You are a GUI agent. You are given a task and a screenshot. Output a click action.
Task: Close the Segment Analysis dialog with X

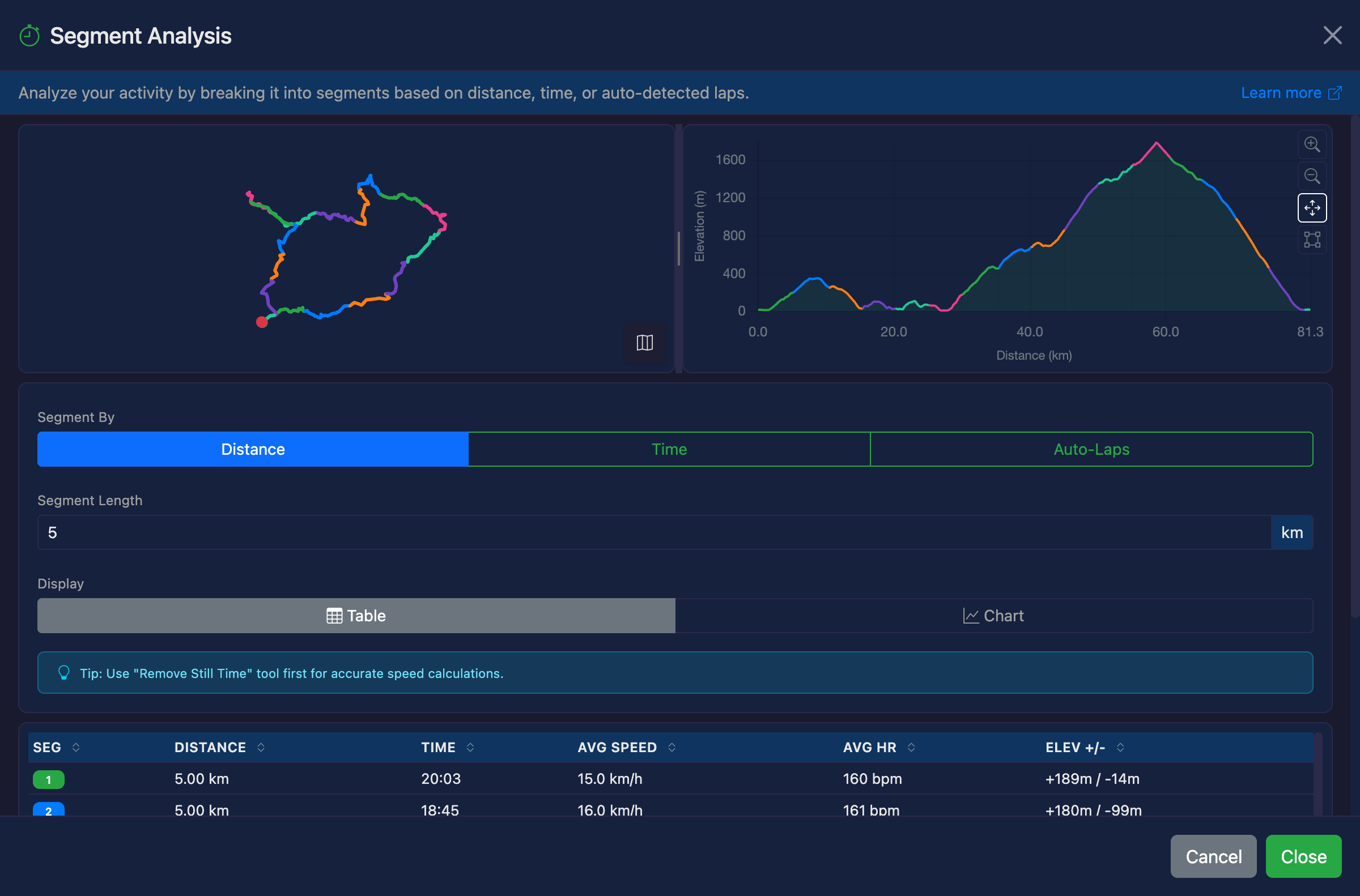click(1332, 36)
